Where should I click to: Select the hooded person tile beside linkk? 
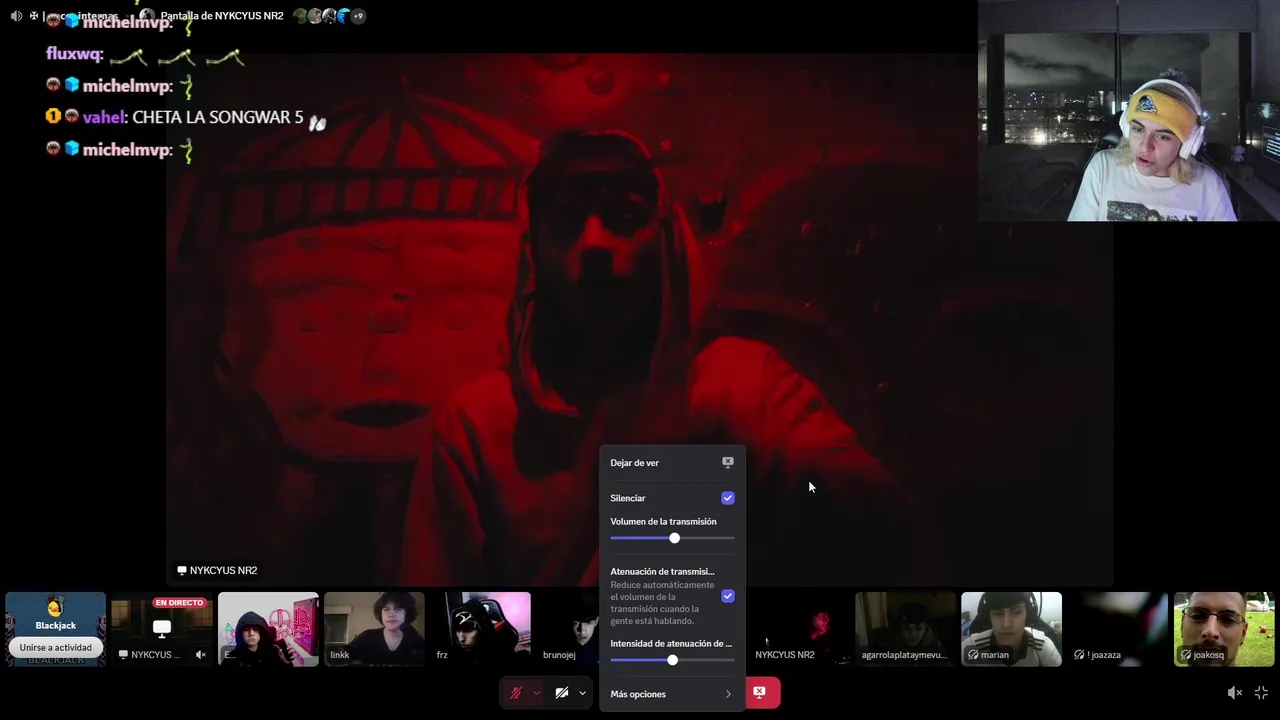click(x=268, y=629)
